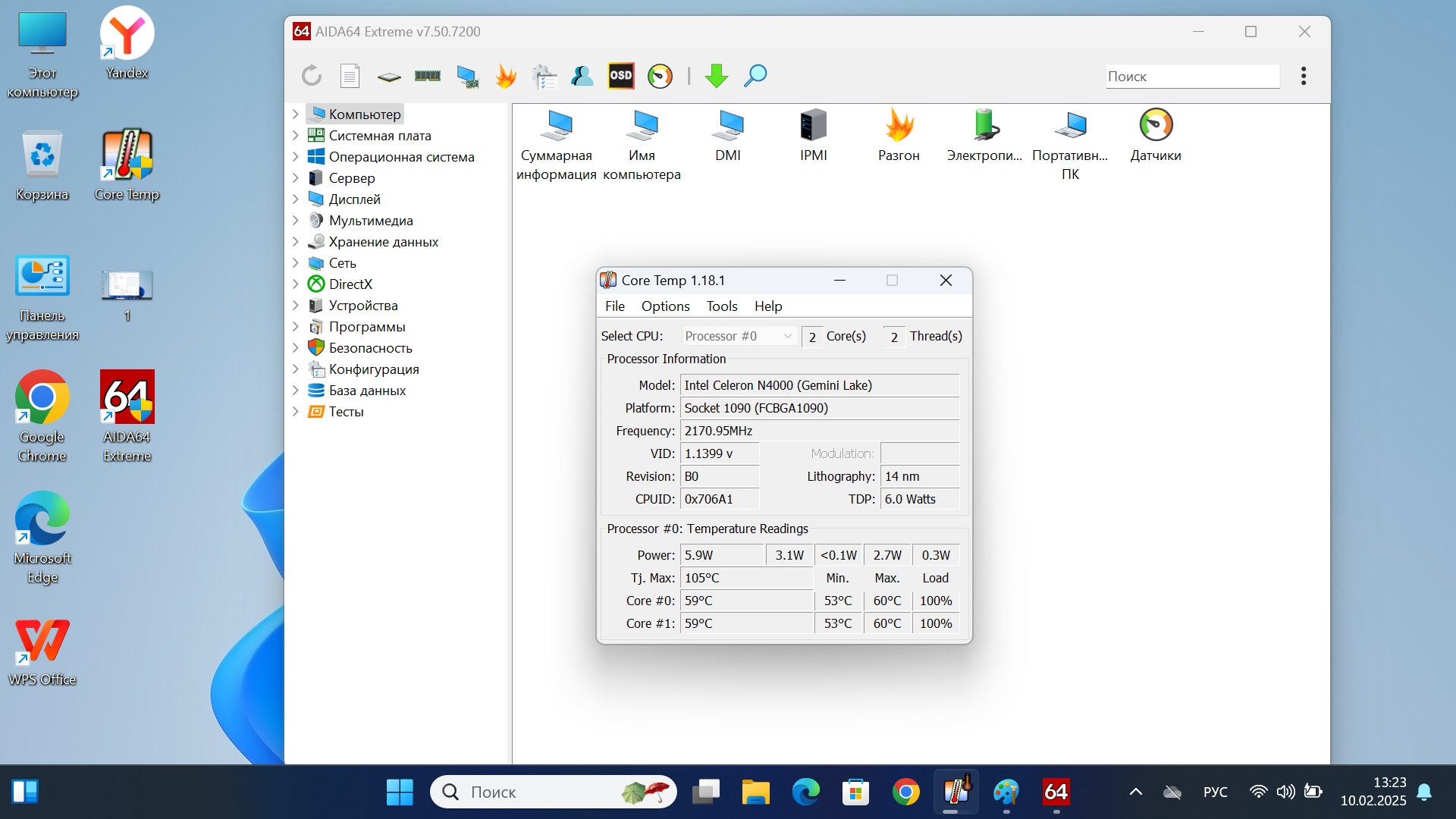Click the Yandex desktop shortcut
The height and width of the screenshot is (819, 1456).
[x=127, y=43]
